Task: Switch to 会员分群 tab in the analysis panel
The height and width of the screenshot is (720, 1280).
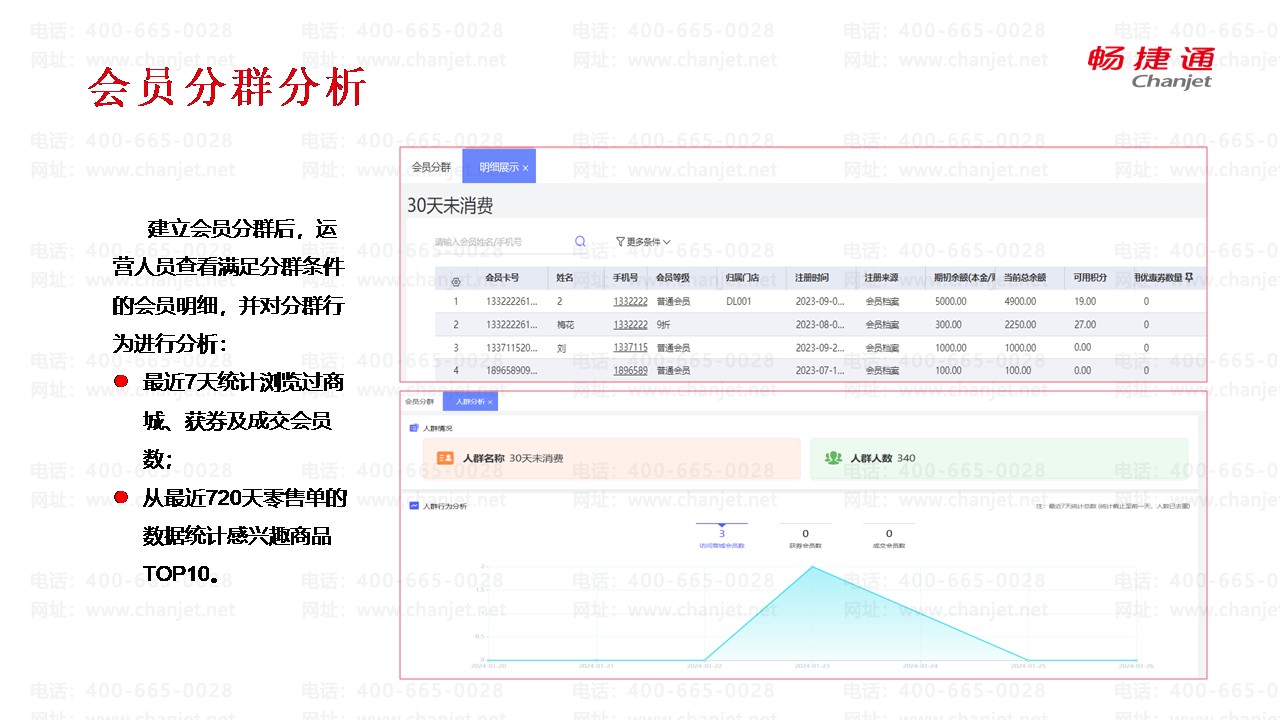Action: pyautogui.click(x=419, y=401)
